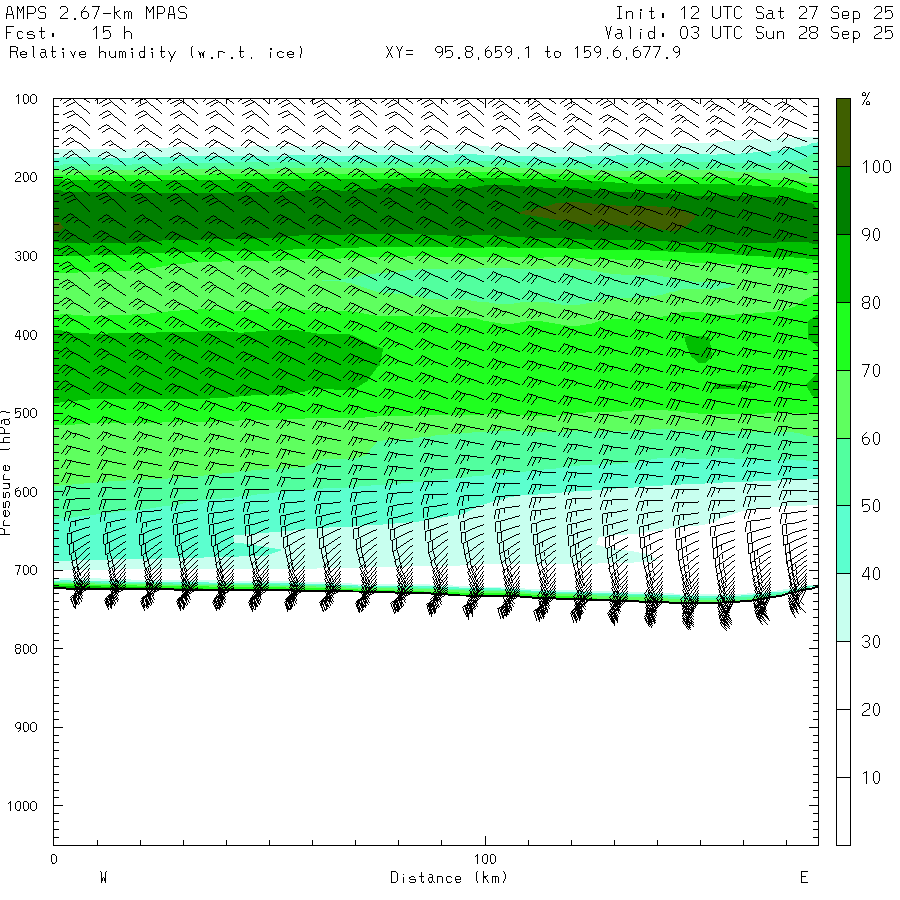Click the 700 pressure axis label
Viewport: 900px width, 900px height.
26,570
